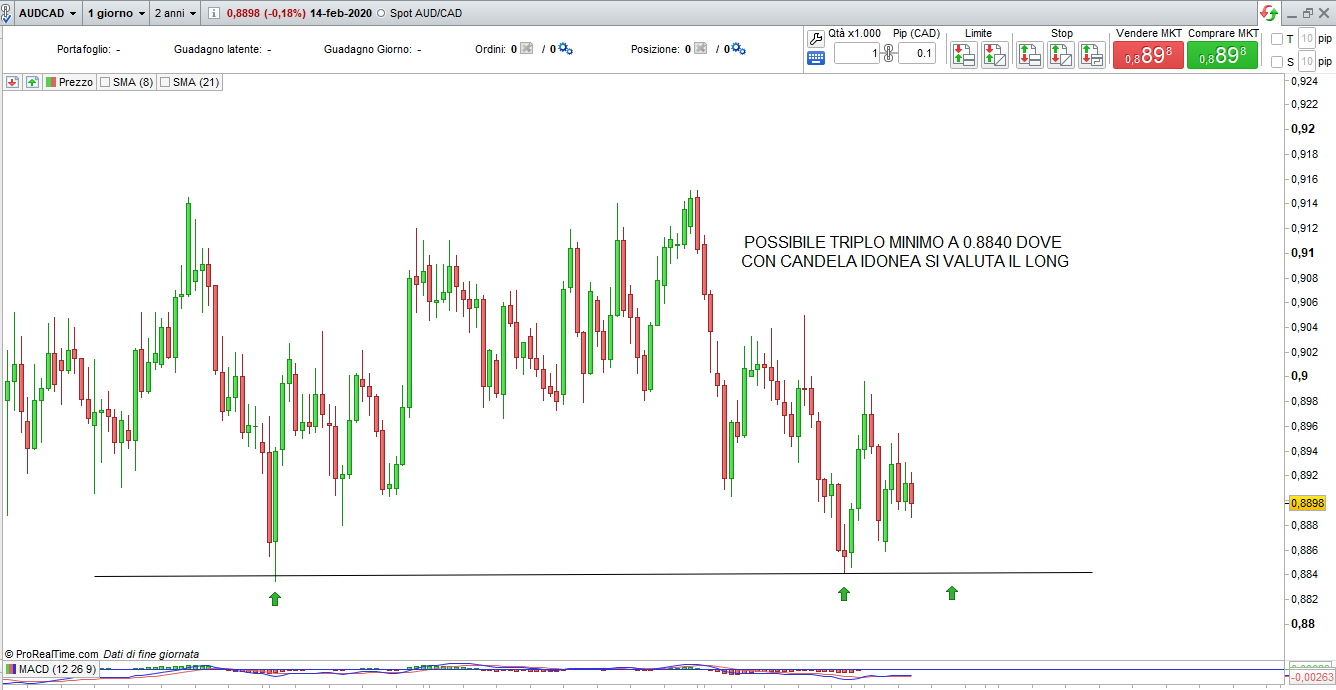Toggle the SMA (21) checkbox
Screen dimensions: 1336x690
(x=165, y=82)
